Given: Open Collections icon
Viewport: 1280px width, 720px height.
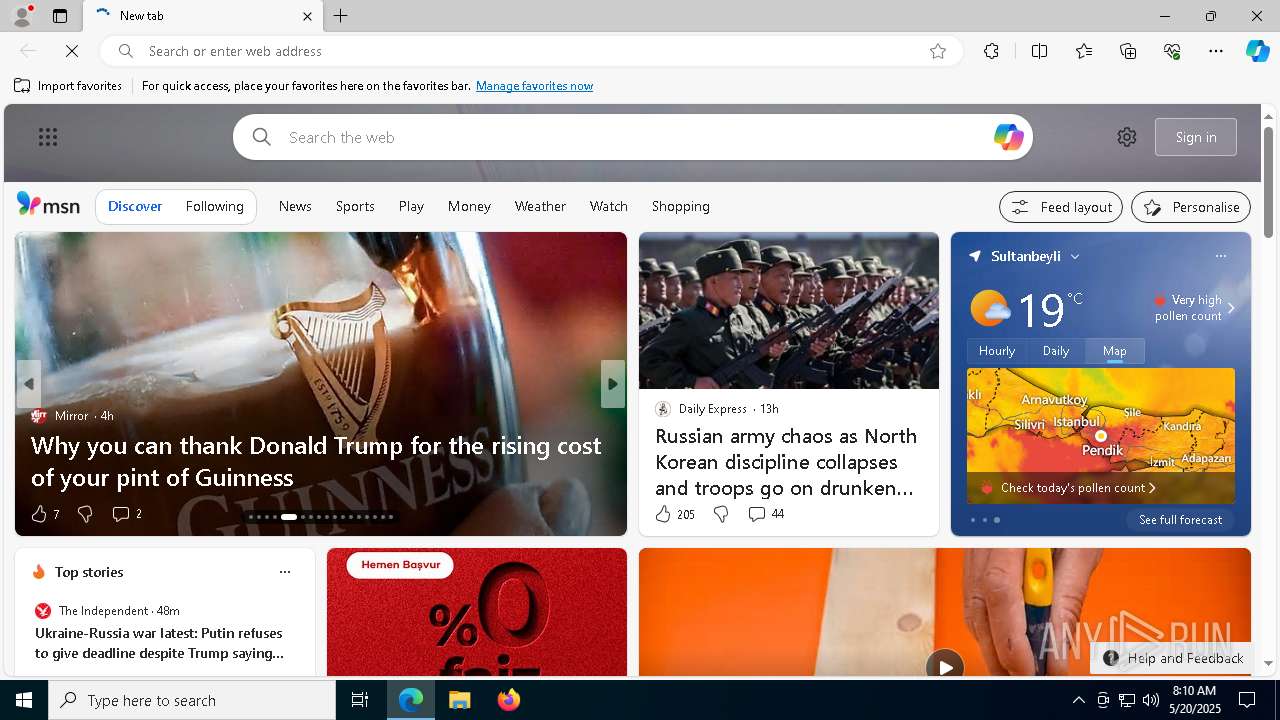Looking at the screenshot, I should 1128,51.
